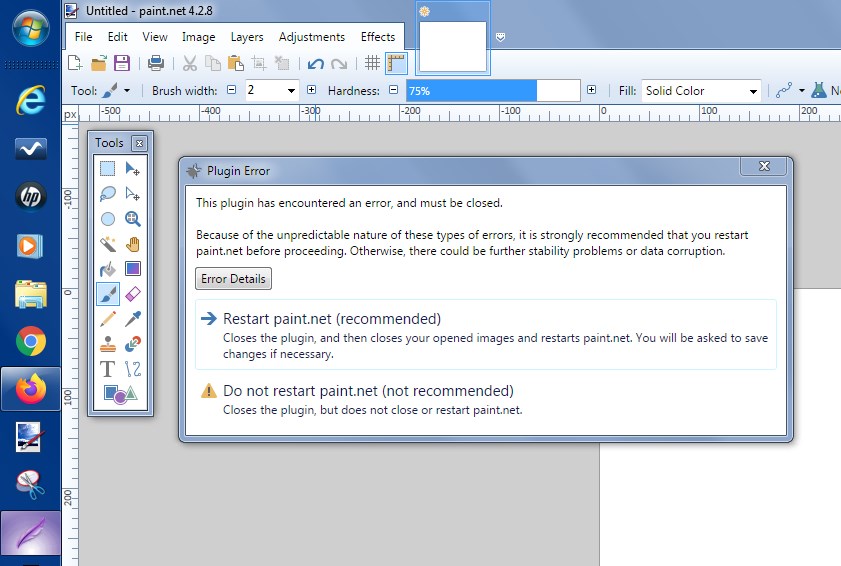Open Google Chrome from taskbar

31,341
